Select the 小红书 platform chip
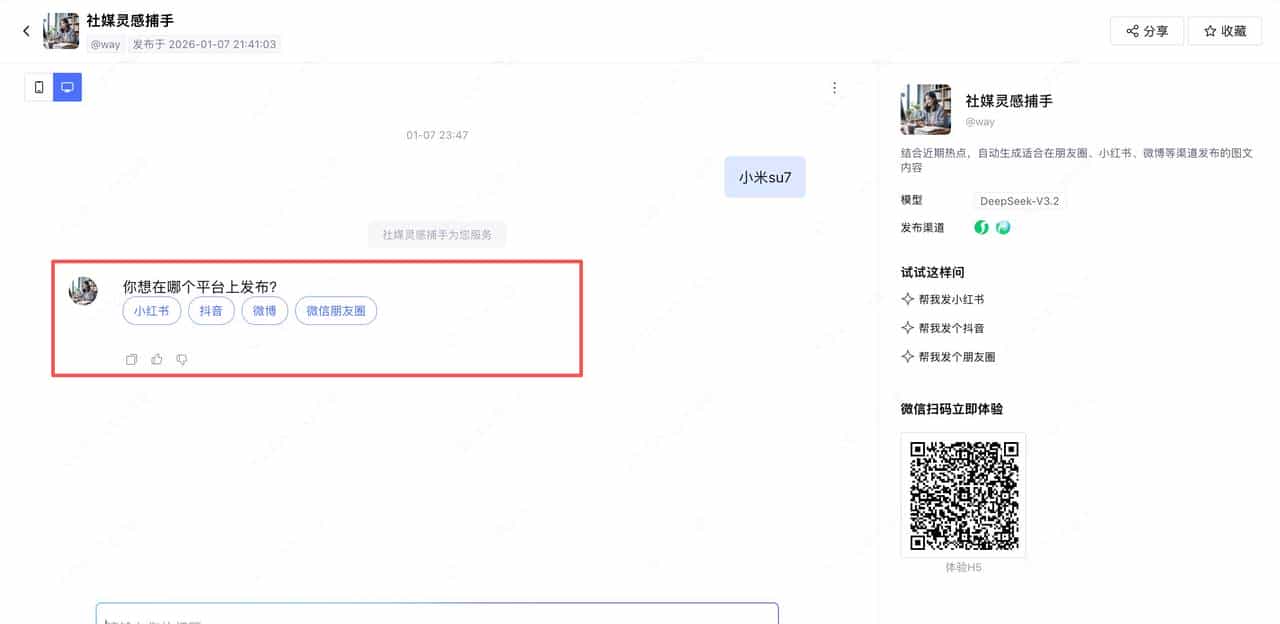 (151, 311)
